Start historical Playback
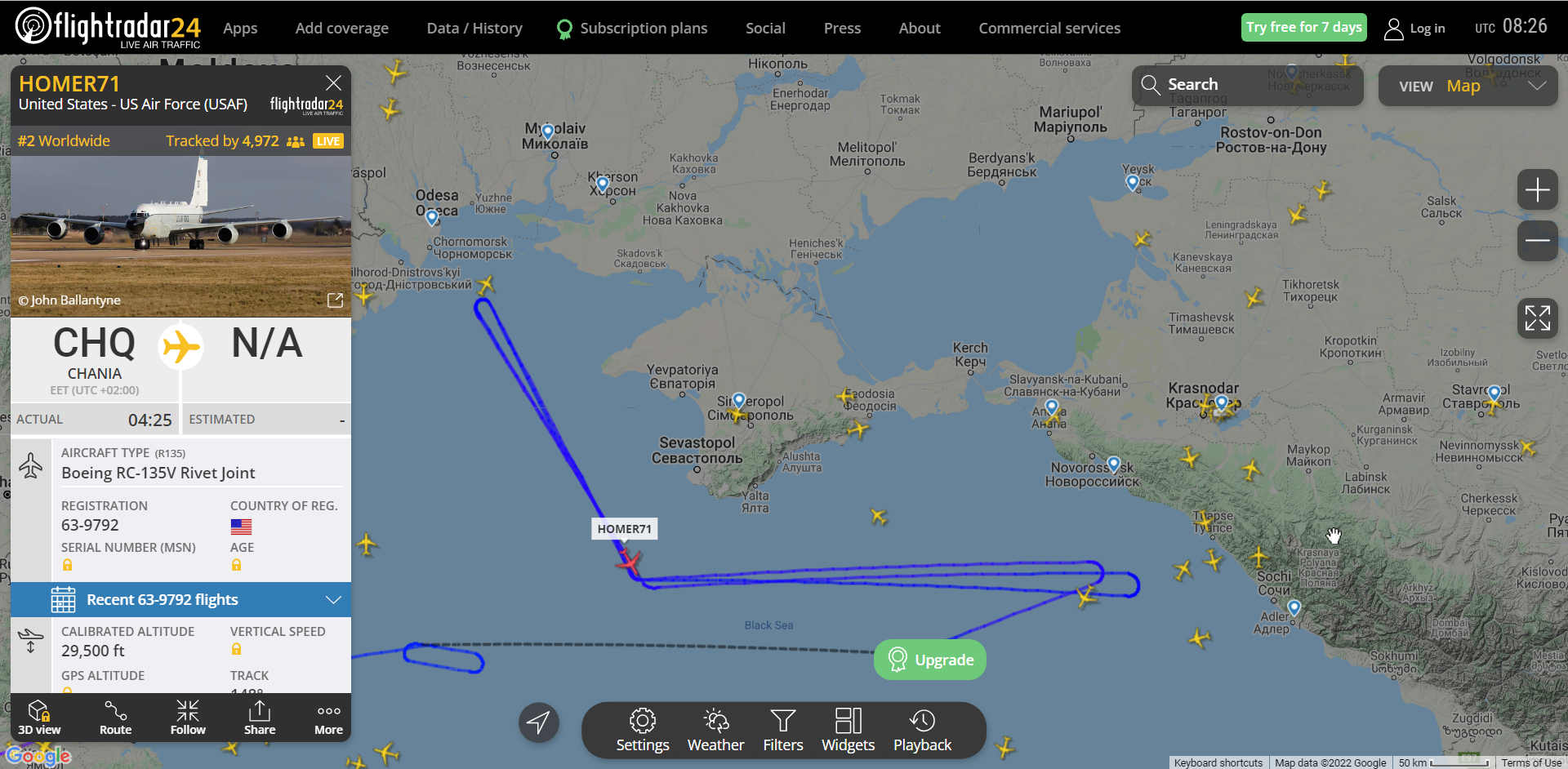This screenshot has width=1568, height=769. [x=922, y=731]
